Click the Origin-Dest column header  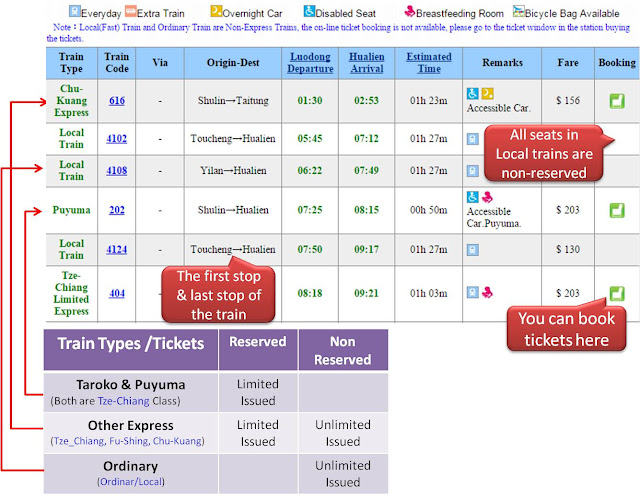click(233, 63)
